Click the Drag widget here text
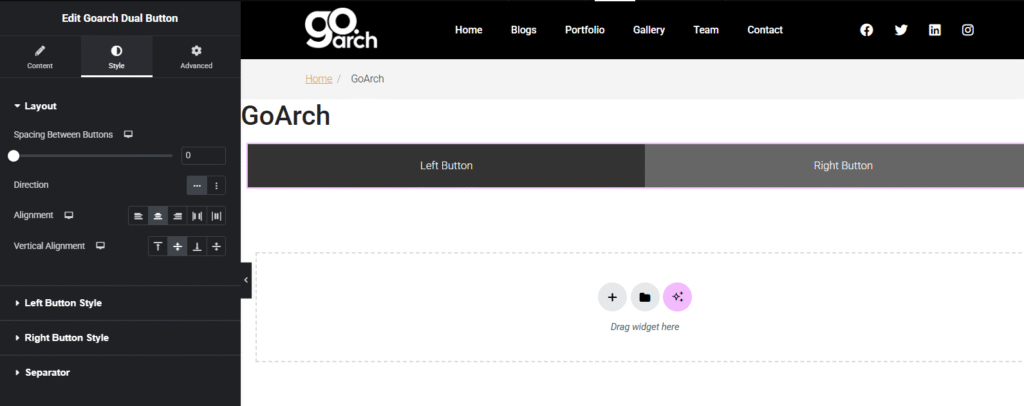Viewport: 1024px width, 406px height. pyautogui.click(x=645, y=327)
